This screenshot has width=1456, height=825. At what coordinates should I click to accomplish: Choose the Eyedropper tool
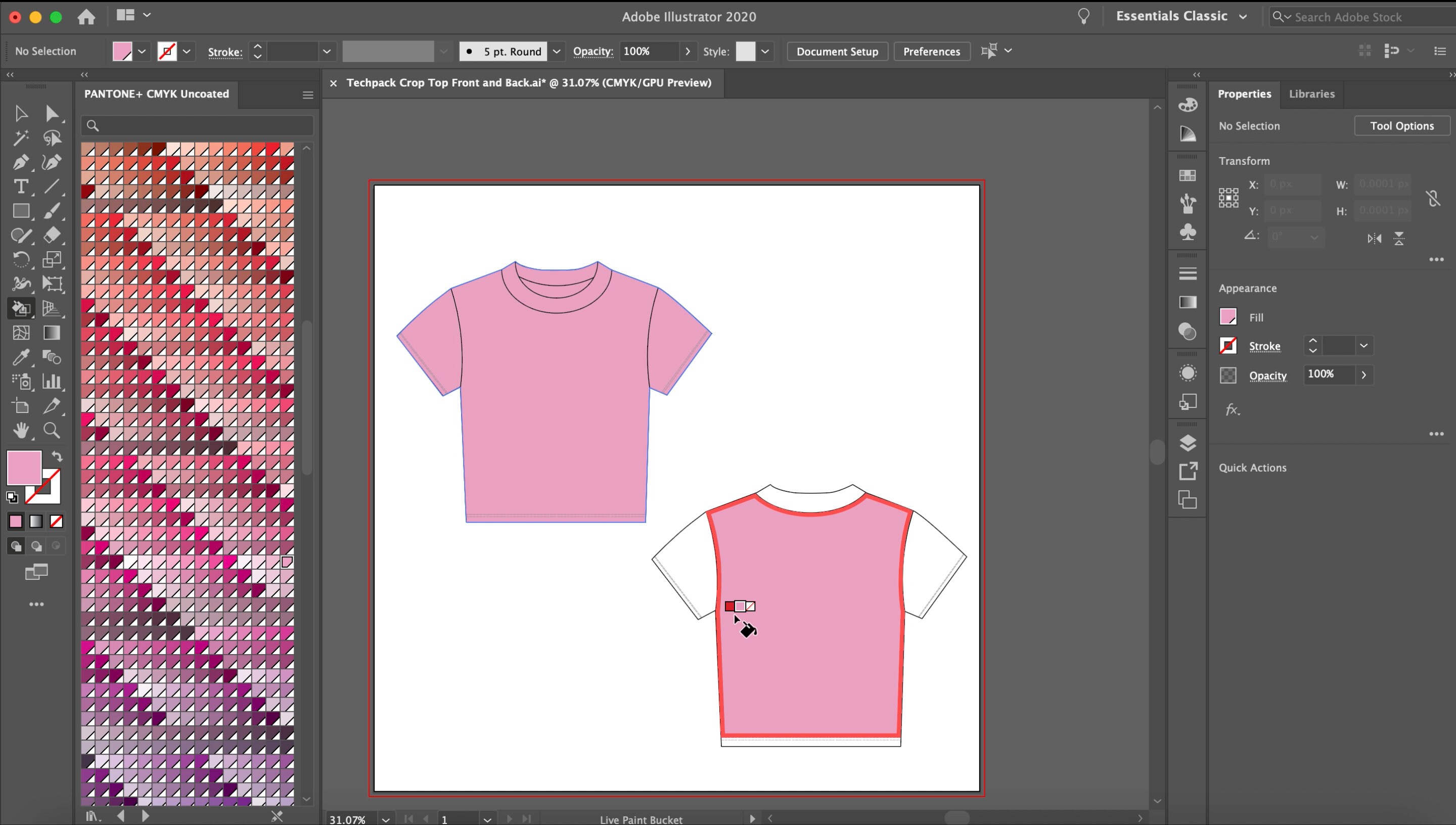[x=21, y=357]
